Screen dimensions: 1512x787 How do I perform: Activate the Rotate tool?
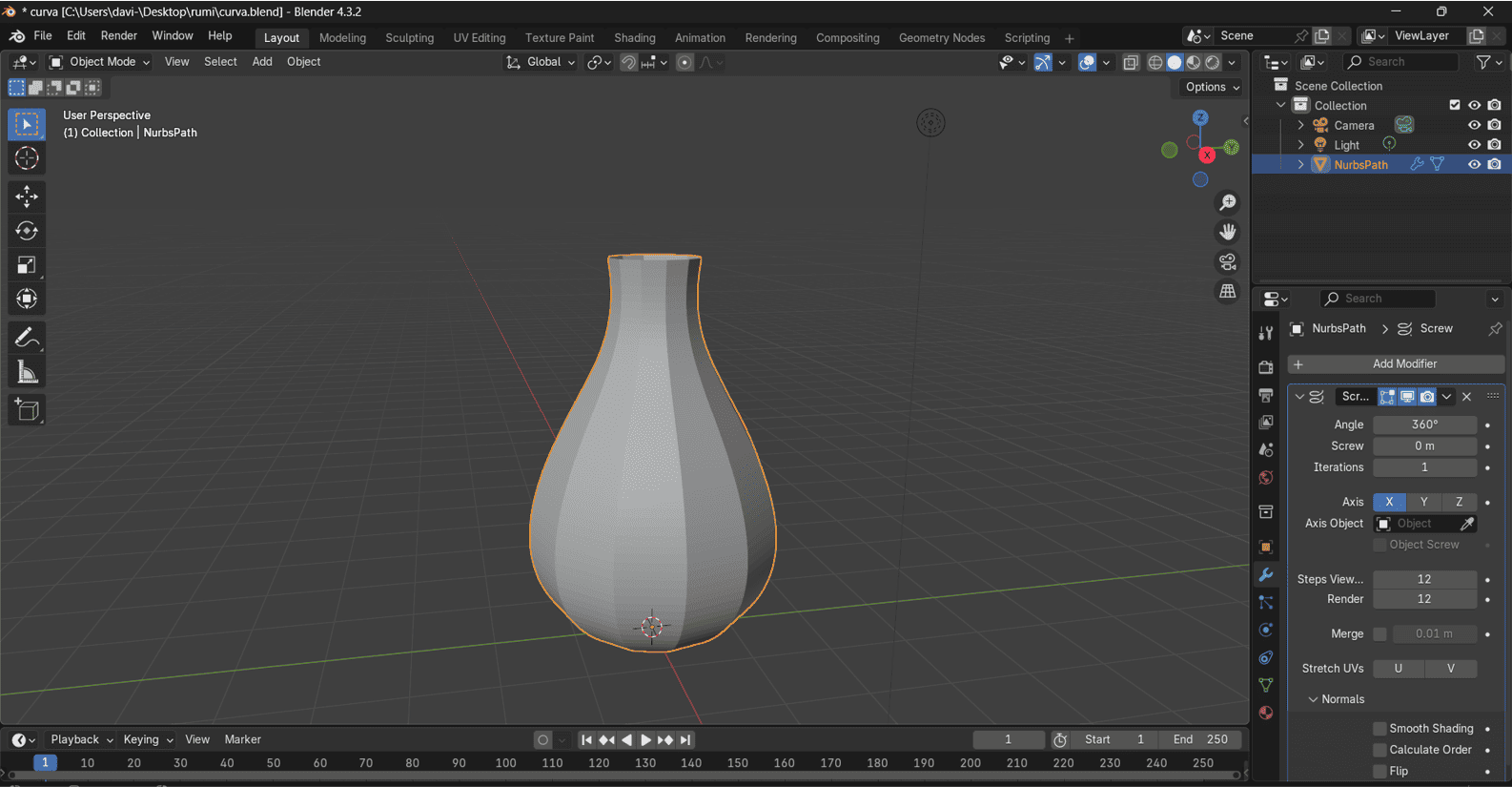click(x=27, y=231)
